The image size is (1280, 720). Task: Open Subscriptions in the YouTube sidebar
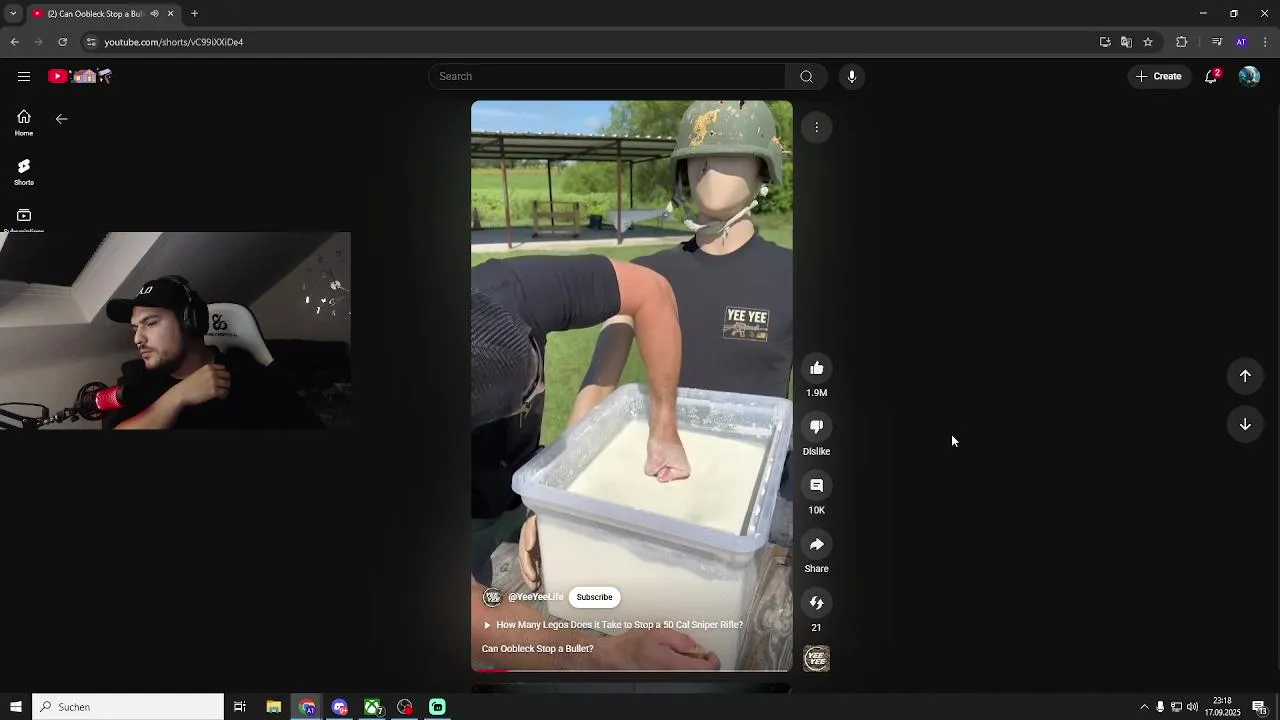point(24,220)
